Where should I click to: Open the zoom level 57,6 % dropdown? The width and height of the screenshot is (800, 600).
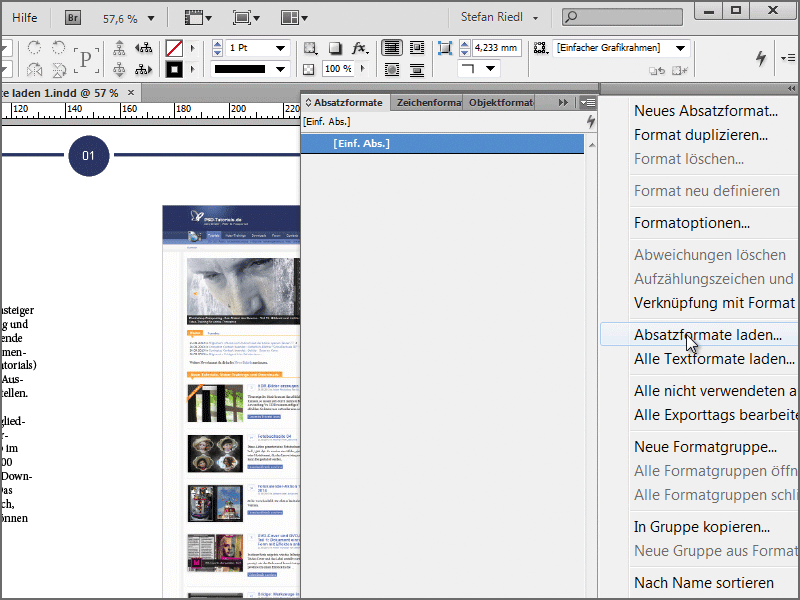(x=151, y=18)
